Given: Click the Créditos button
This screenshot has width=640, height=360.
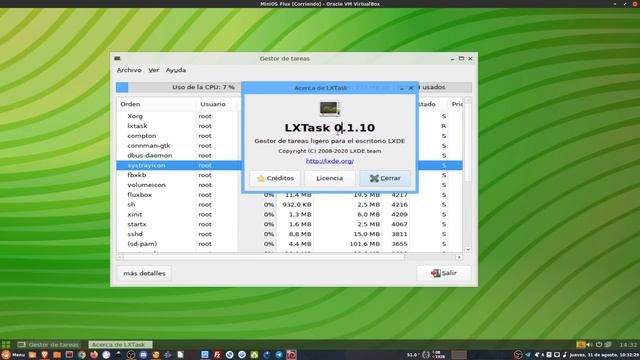Looking at the screenshot, I should pos(275,178).
